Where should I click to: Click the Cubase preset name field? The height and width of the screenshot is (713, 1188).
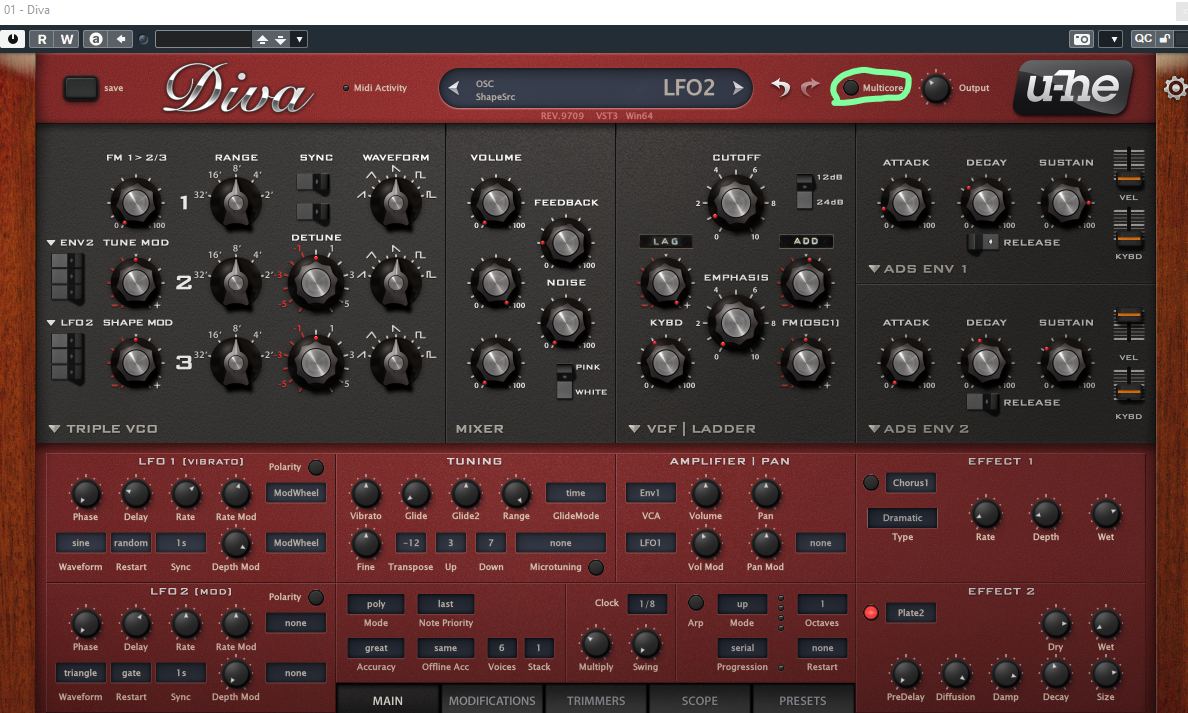point(203,39)
